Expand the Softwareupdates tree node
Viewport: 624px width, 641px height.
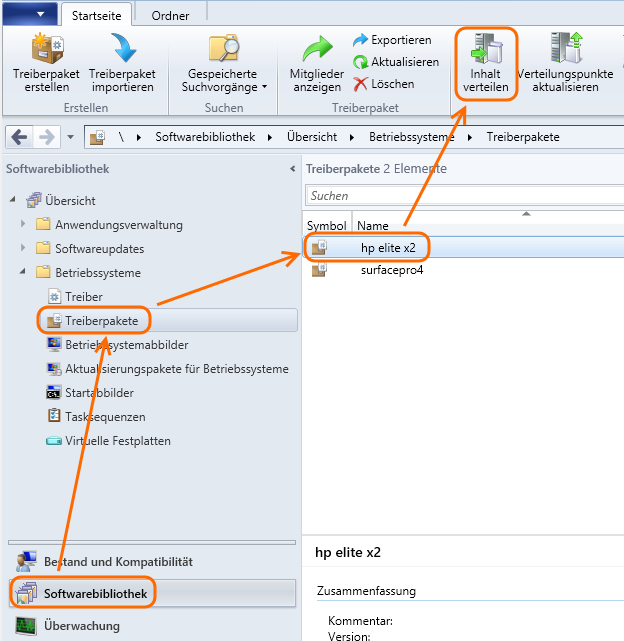pyautogui.click(x=23, y=248)
